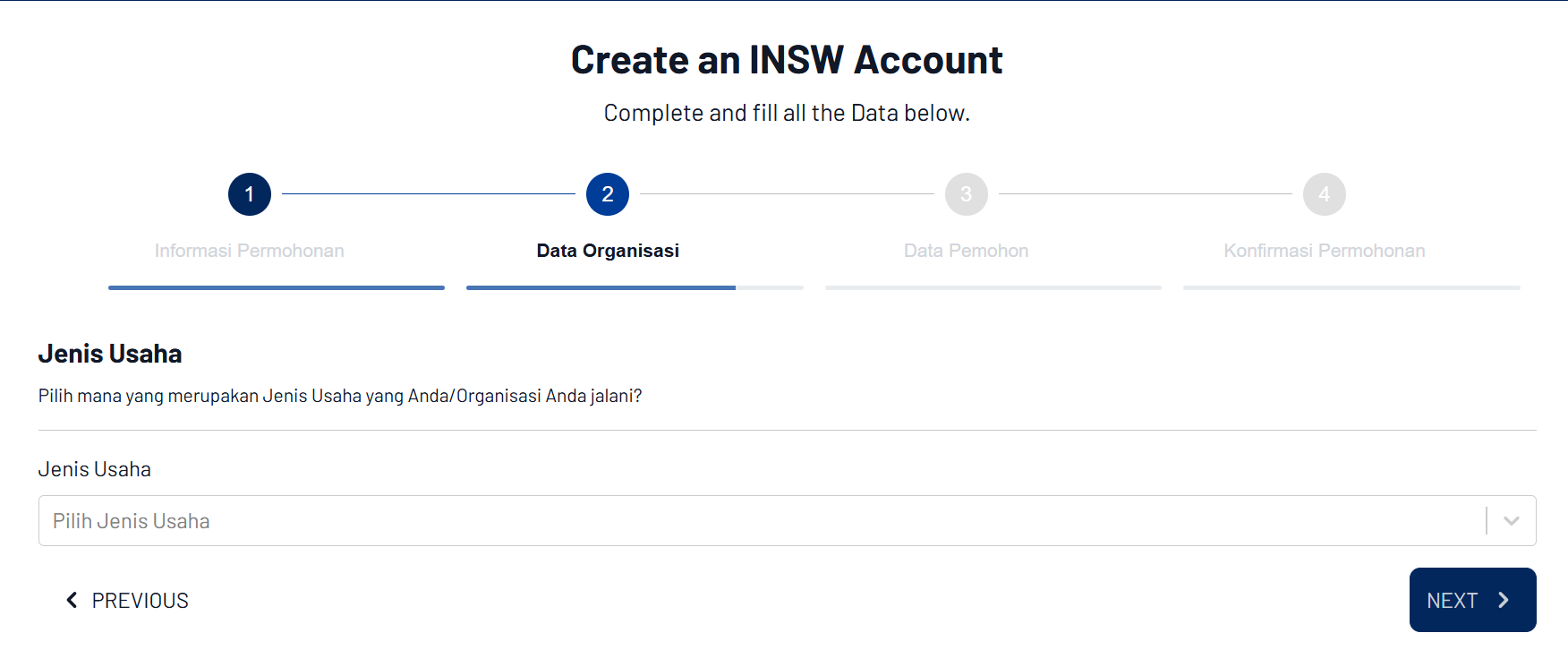Select the Data Organisasi step label
Screen dimensions: 1568x650
point(608,251)
